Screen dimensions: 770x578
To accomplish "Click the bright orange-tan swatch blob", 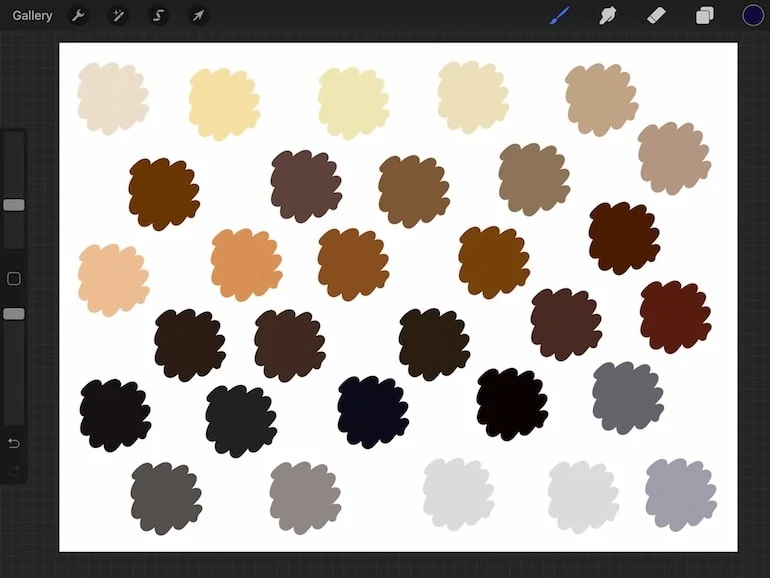I will pos(247,265).
